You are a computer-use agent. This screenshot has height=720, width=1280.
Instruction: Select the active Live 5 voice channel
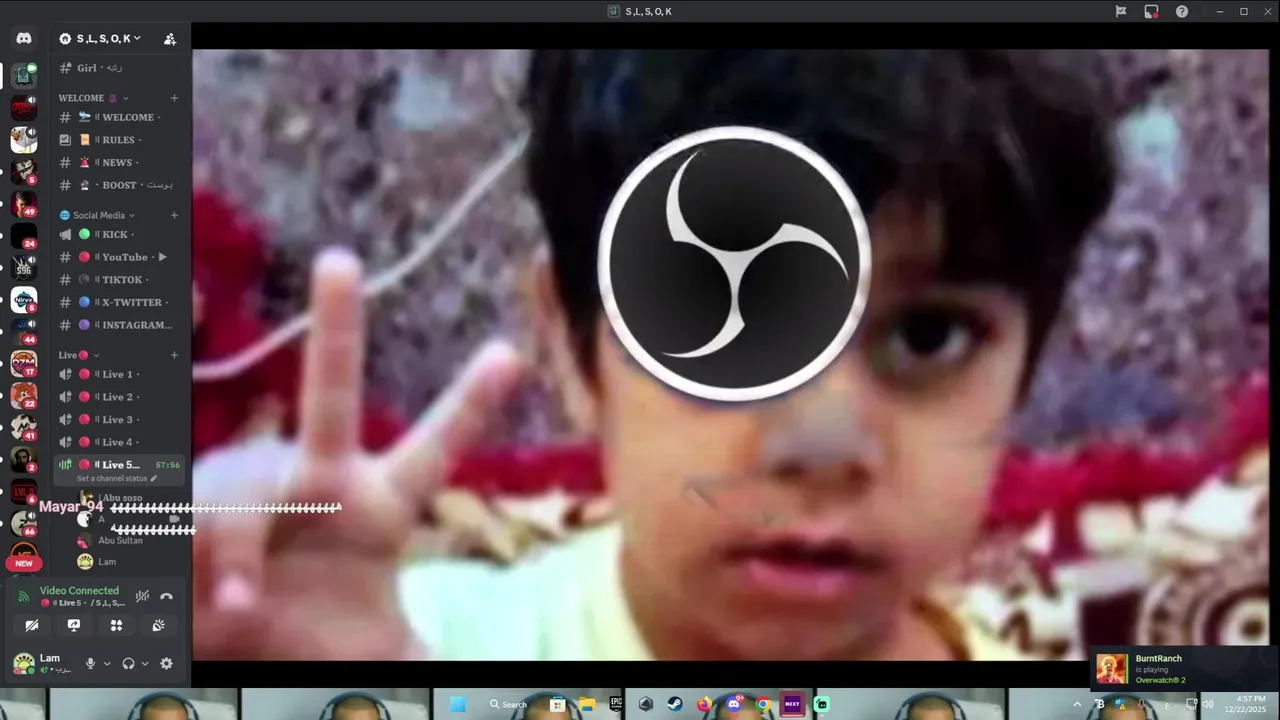click(x=118, y=465)
